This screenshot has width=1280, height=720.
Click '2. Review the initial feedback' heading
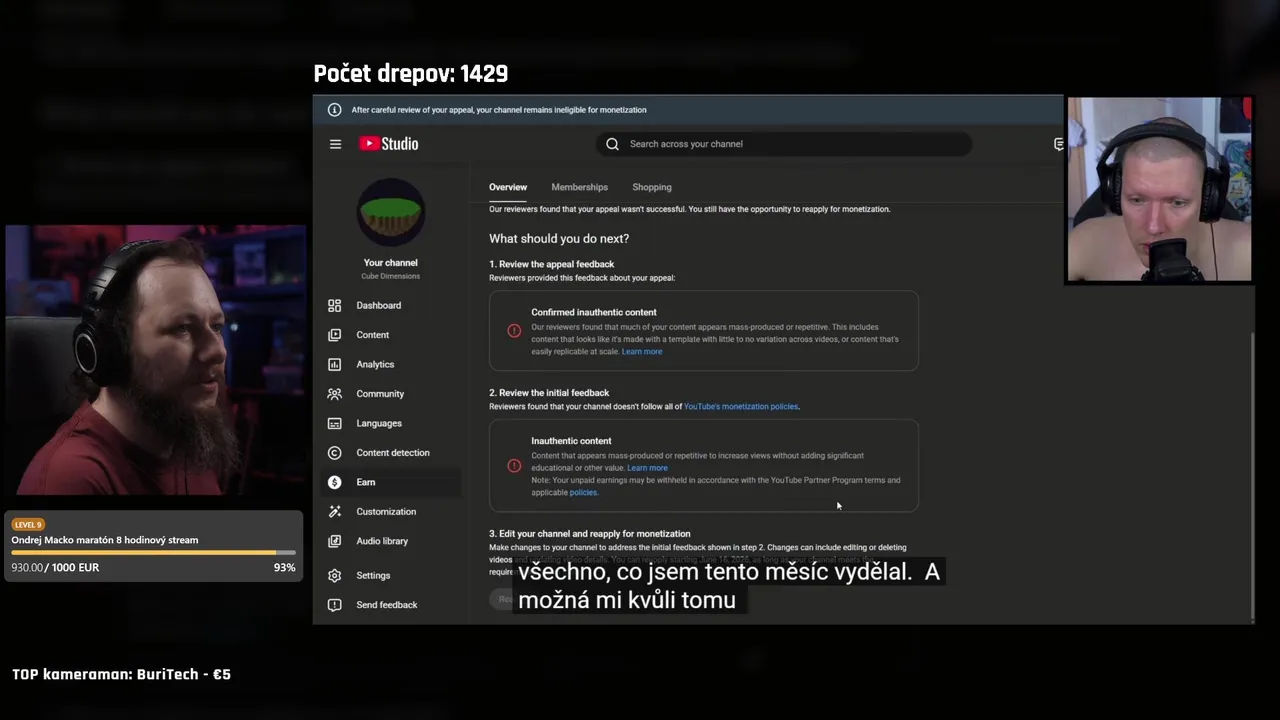[549, 393]
